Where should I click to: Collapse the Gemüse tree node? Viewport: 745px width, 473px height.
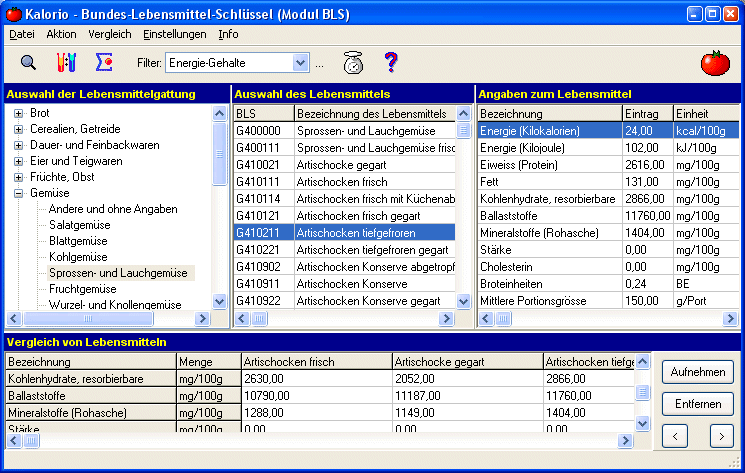19,193
